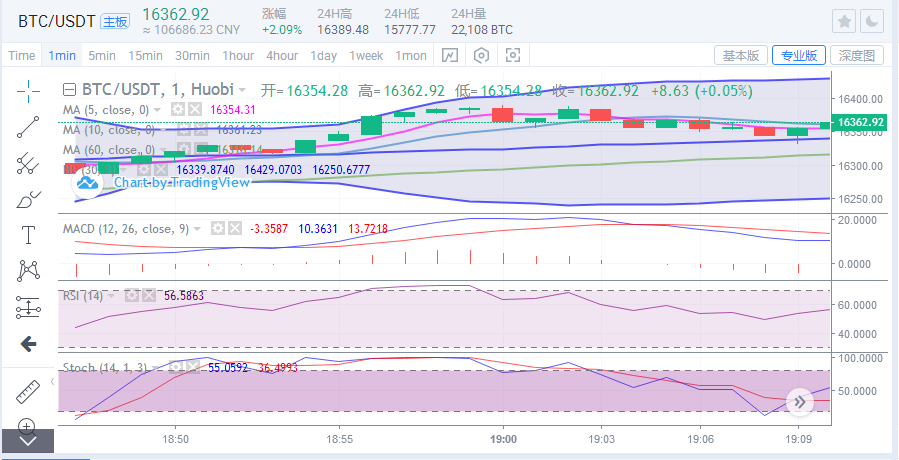The width and height of the screenshot is (899, 460).
Task: Select the 1mon interval
Action: [411, 56]
